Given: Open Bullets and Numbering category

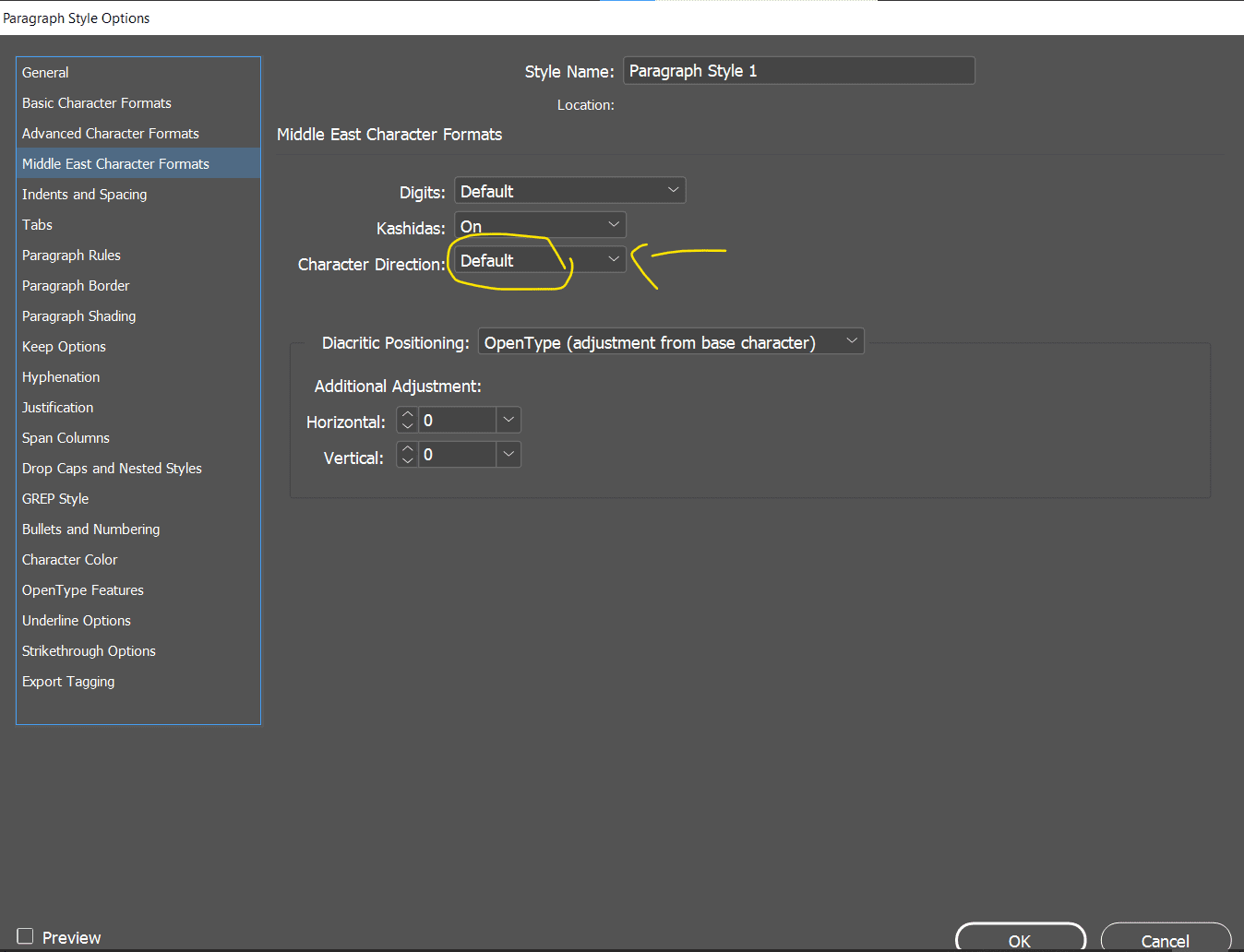Looking at the screenshot, I should 138,529.
